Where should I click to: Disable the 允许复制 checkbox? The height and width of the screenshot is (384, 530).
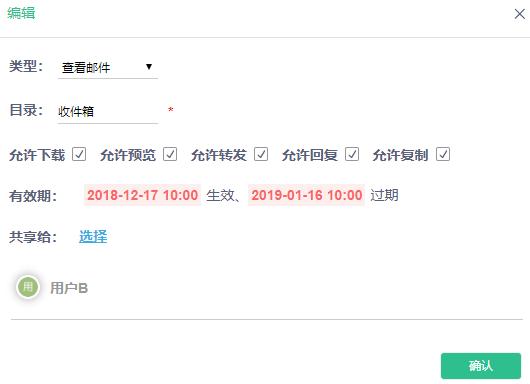(443, 154)
